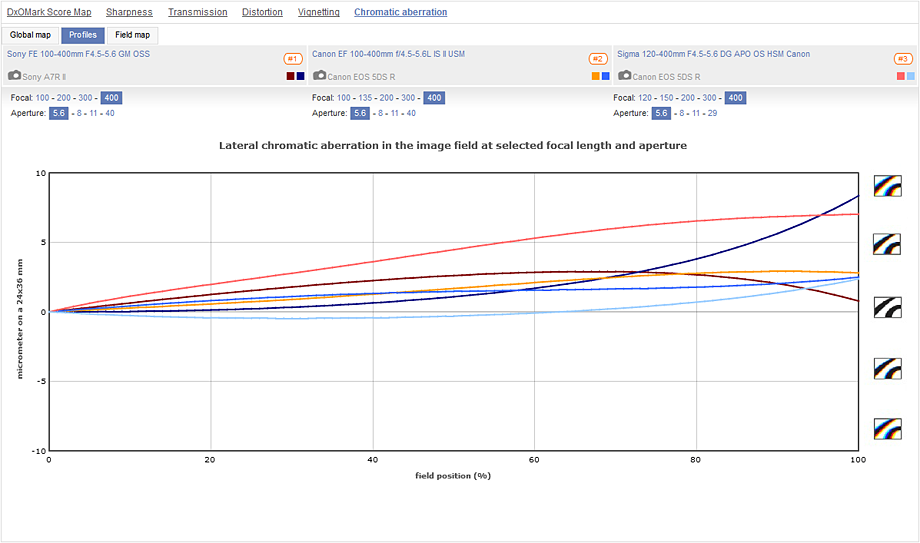Switch to the Distortion tab

pyautogui.click(x=262, y=12)
